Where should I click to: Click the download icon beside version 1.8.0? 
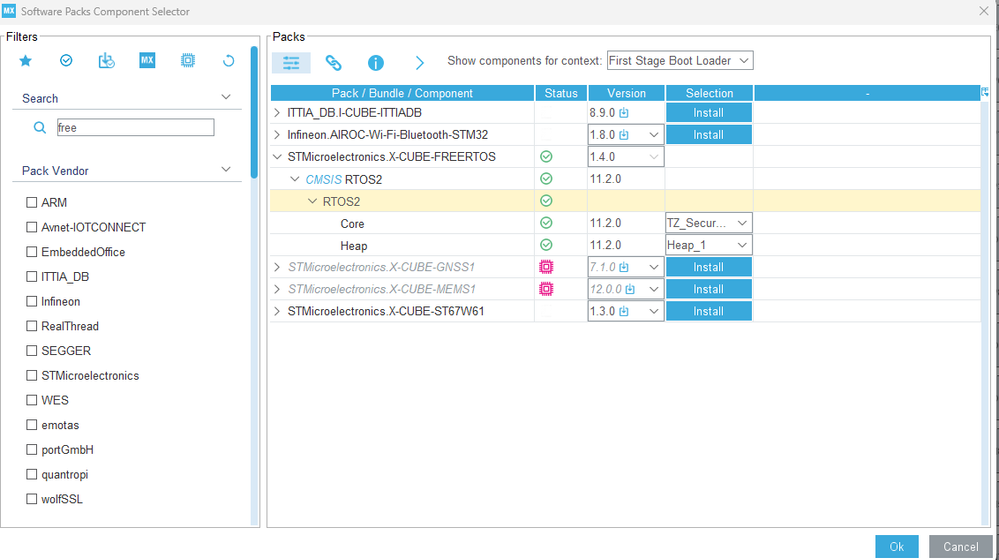coord(624,135)
